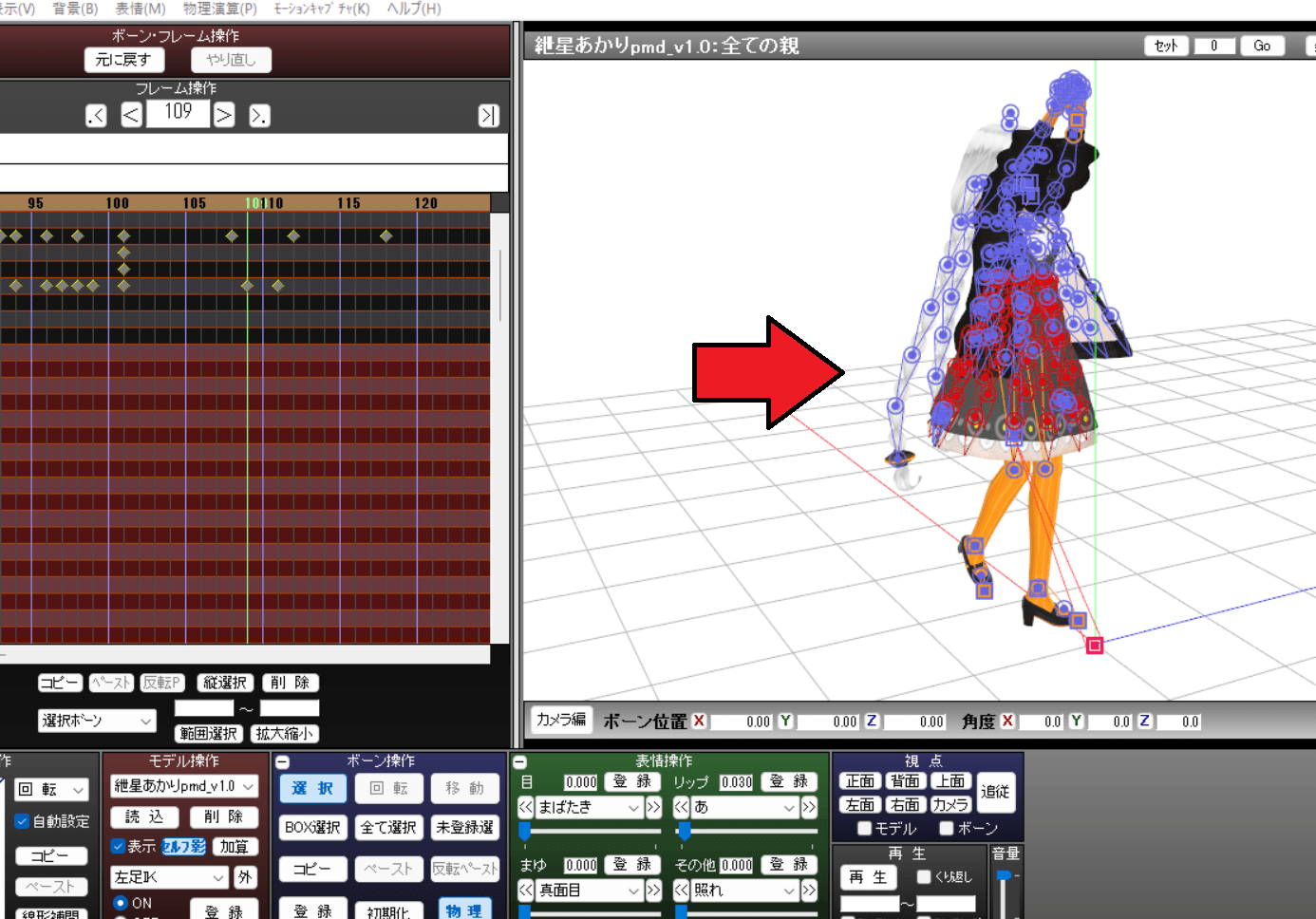Click the 再生 play button

point(868,877)
